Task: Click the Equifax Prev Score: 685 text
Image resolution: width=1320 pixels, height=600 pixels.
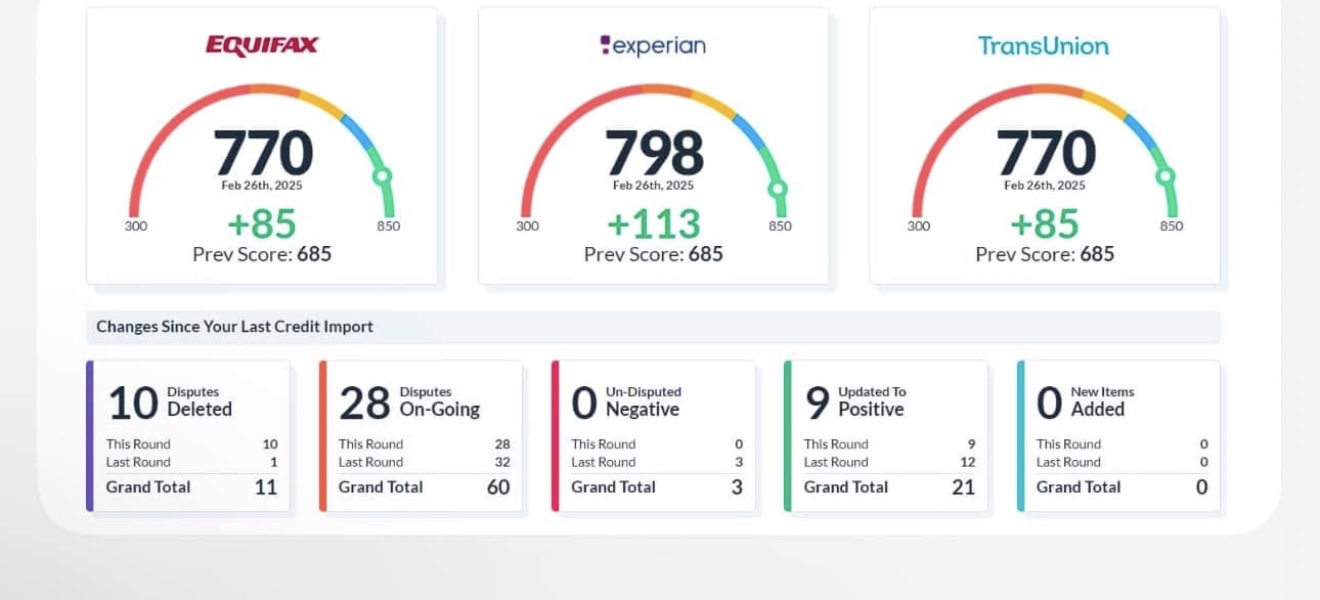Action: 262,254
